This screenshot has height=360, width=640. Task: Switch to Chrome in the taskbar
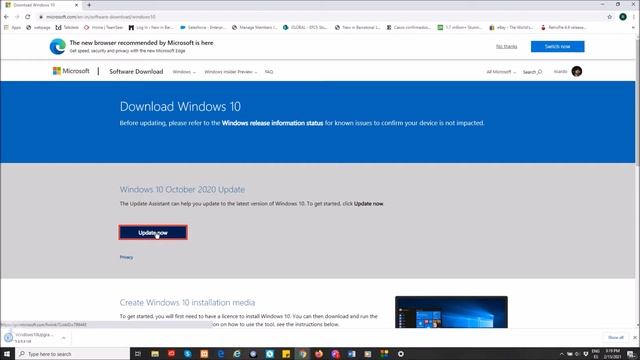pos(302,354)
